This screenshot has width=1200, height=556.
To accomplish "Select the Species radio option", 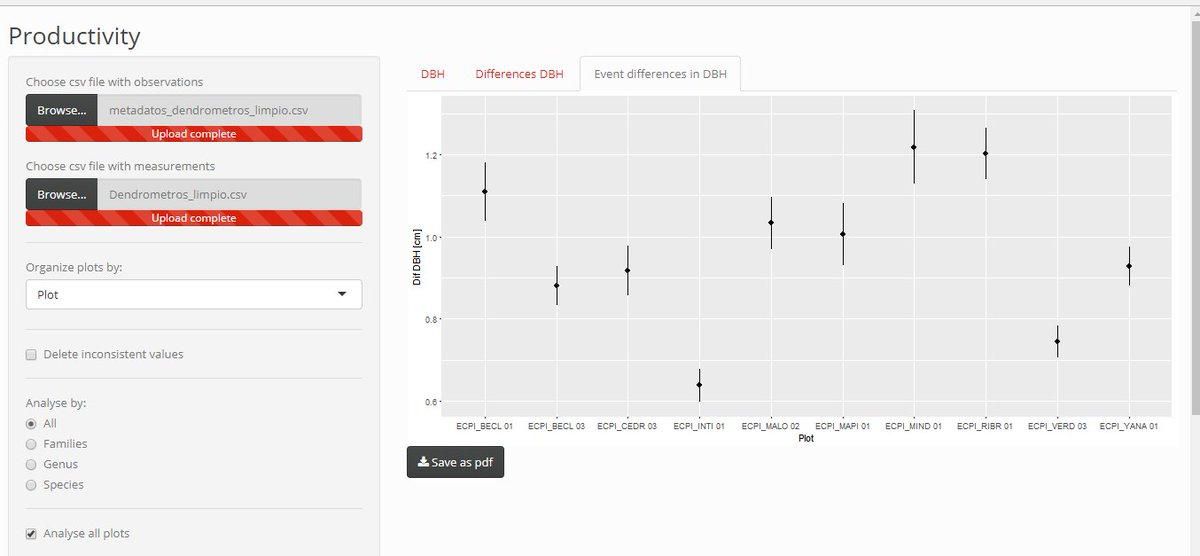I will coord(32,485).
